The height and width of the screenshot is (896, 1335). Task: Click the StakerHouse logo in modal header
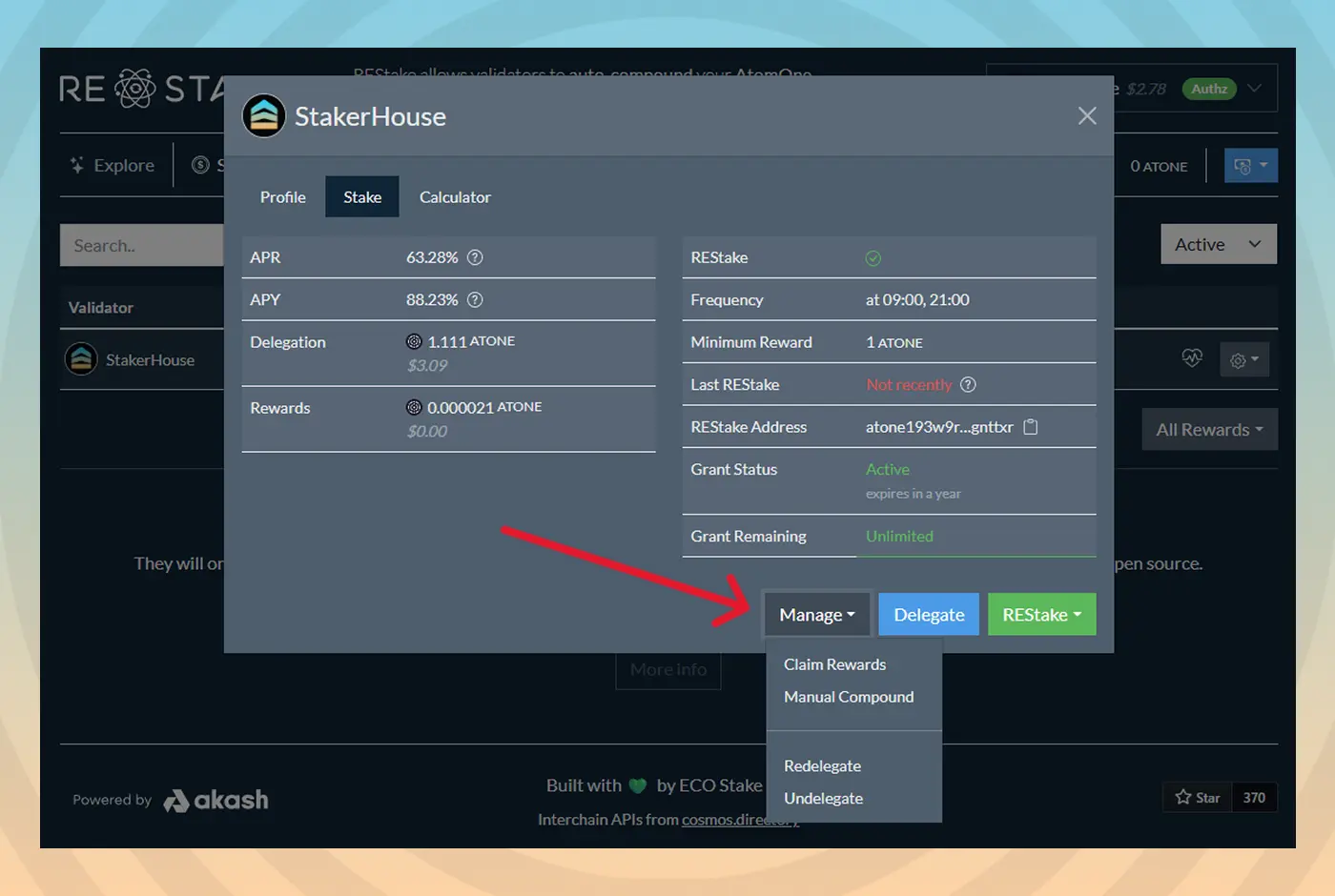[264, 116]
